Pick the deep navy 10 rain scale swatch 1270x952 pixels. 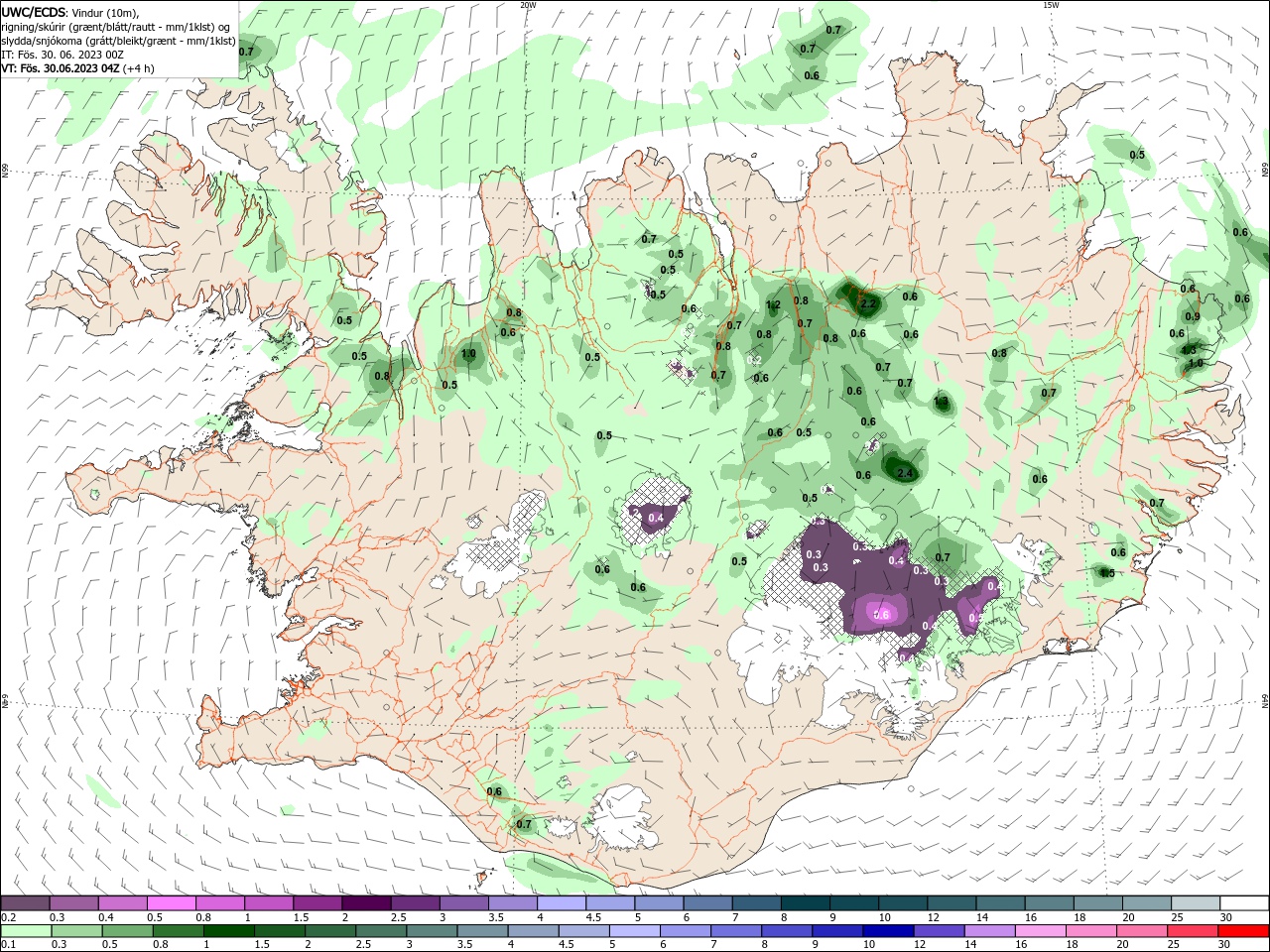point(888,931)
